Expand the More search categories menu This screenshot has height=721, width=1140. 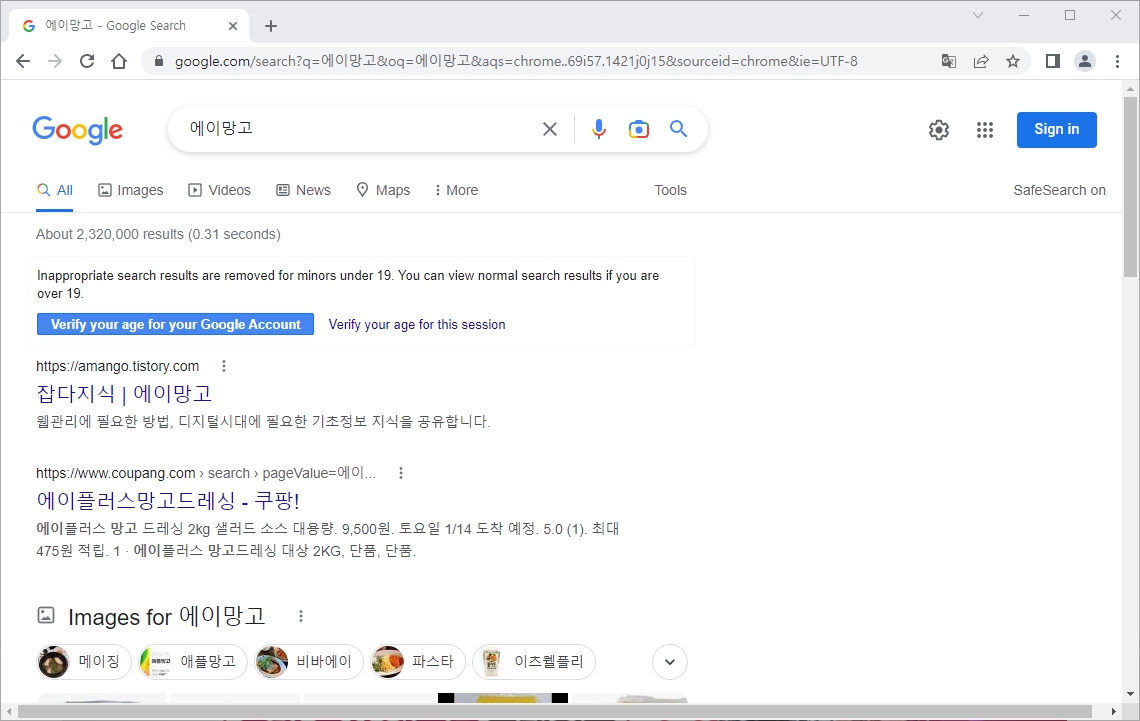pyautogui.click(x=456, y=190)
